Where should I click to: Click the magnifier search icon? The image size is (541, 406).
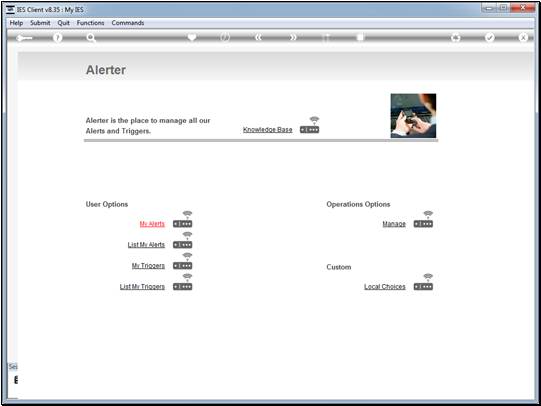point(91,37)
